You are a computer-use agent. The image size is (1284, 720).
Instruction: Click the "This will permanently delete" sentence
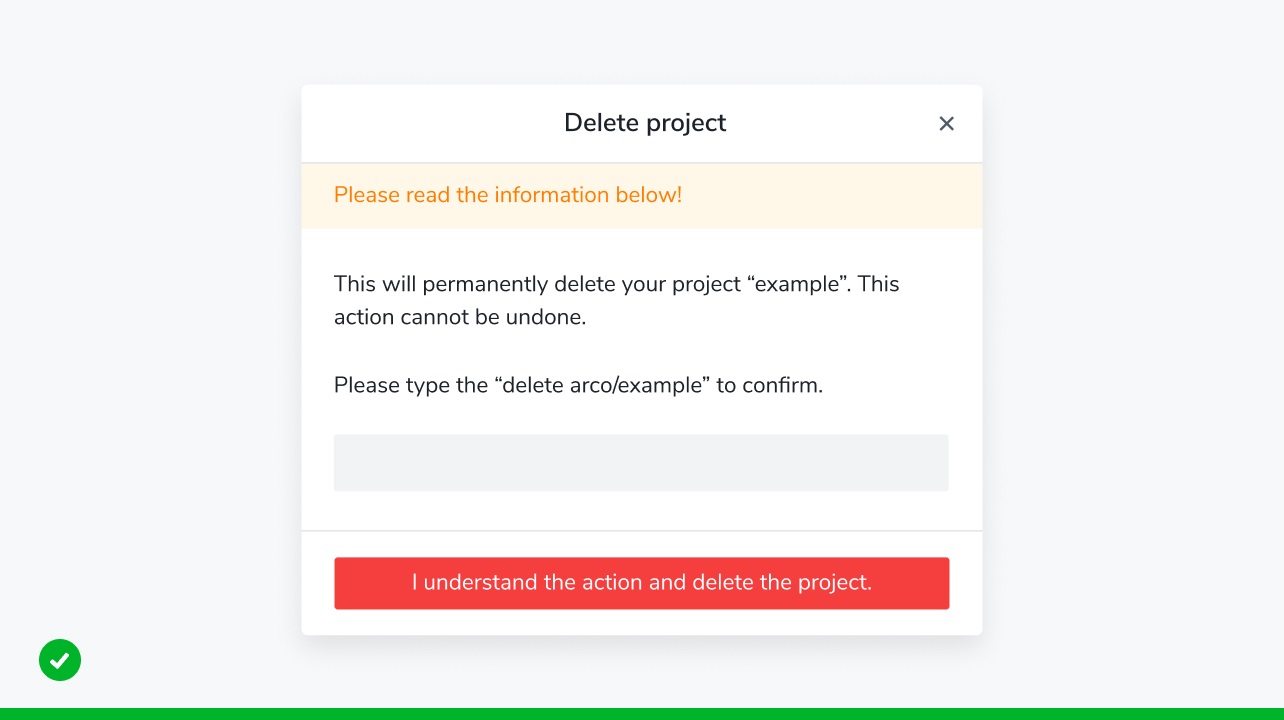pyautogui.click(x=617, y=301)
